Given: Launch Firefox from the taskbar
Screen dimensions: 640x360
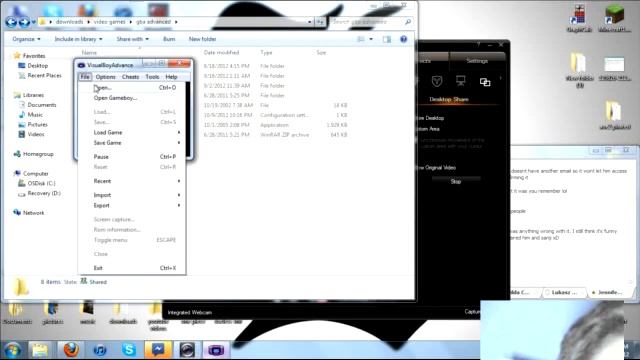Looking at the screenshot, I should pos(71,350).
